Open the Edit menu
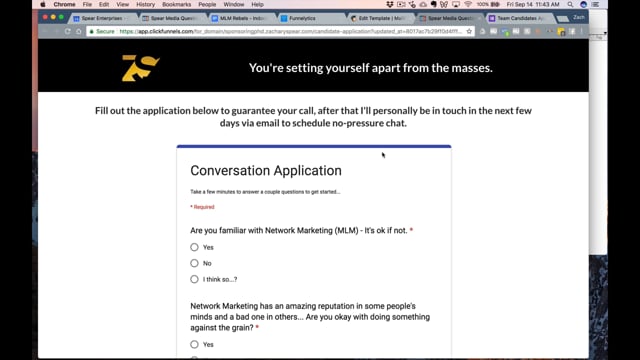The width and height of the screenshot is (640, 360). [104, 4]
